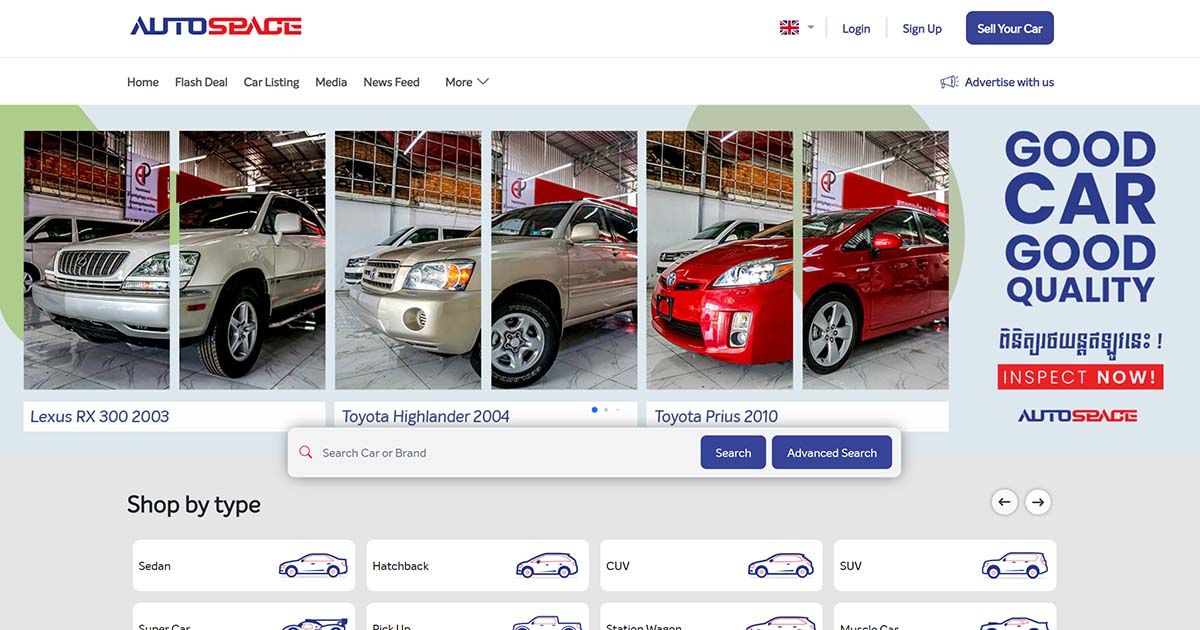Click the Advertise with us link
This screenshot has width=1200, height=630.
click(1009, 82)
